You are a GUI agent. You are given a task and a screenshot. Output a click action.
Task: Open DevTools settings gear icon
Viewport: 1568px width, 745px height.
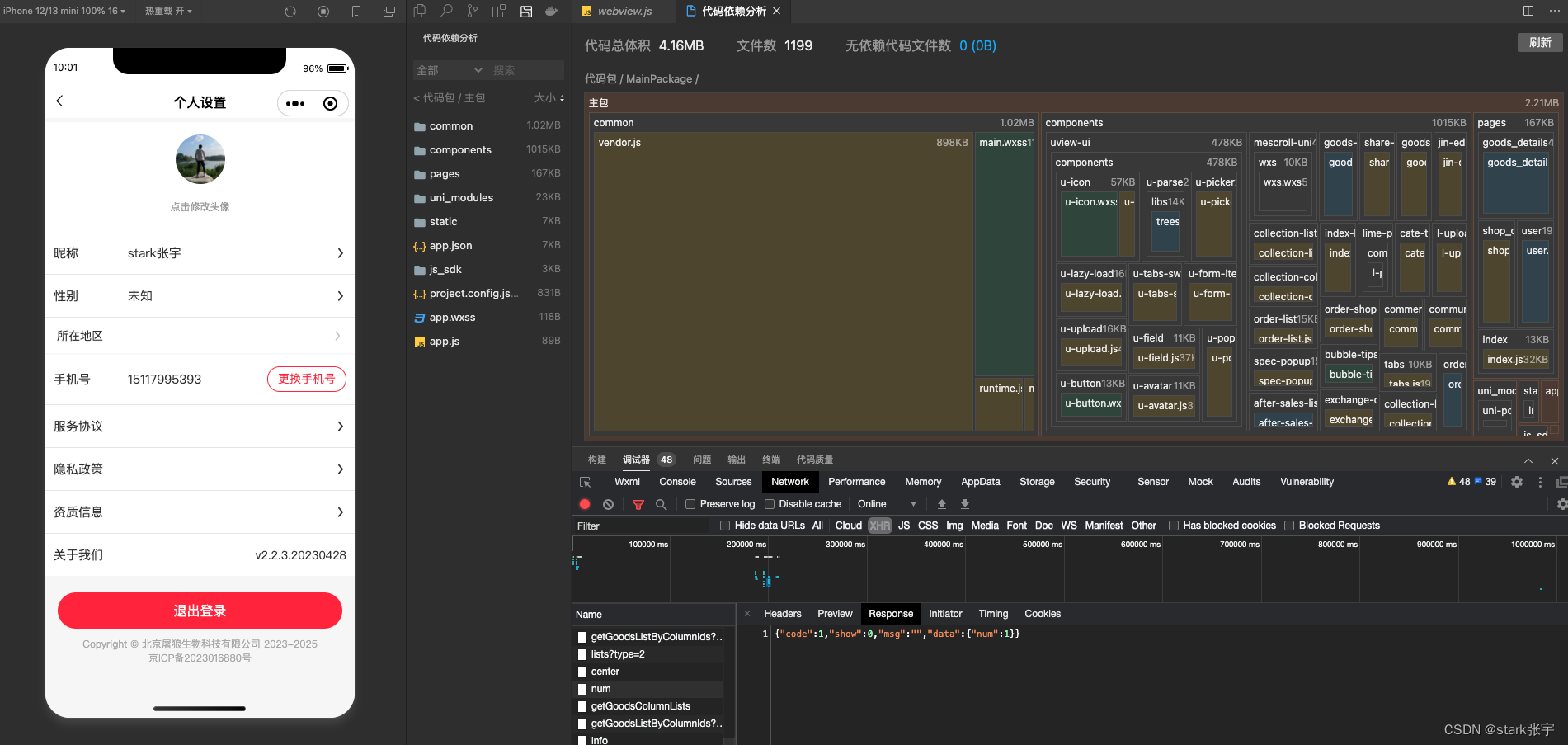(x=1516, y=482)
